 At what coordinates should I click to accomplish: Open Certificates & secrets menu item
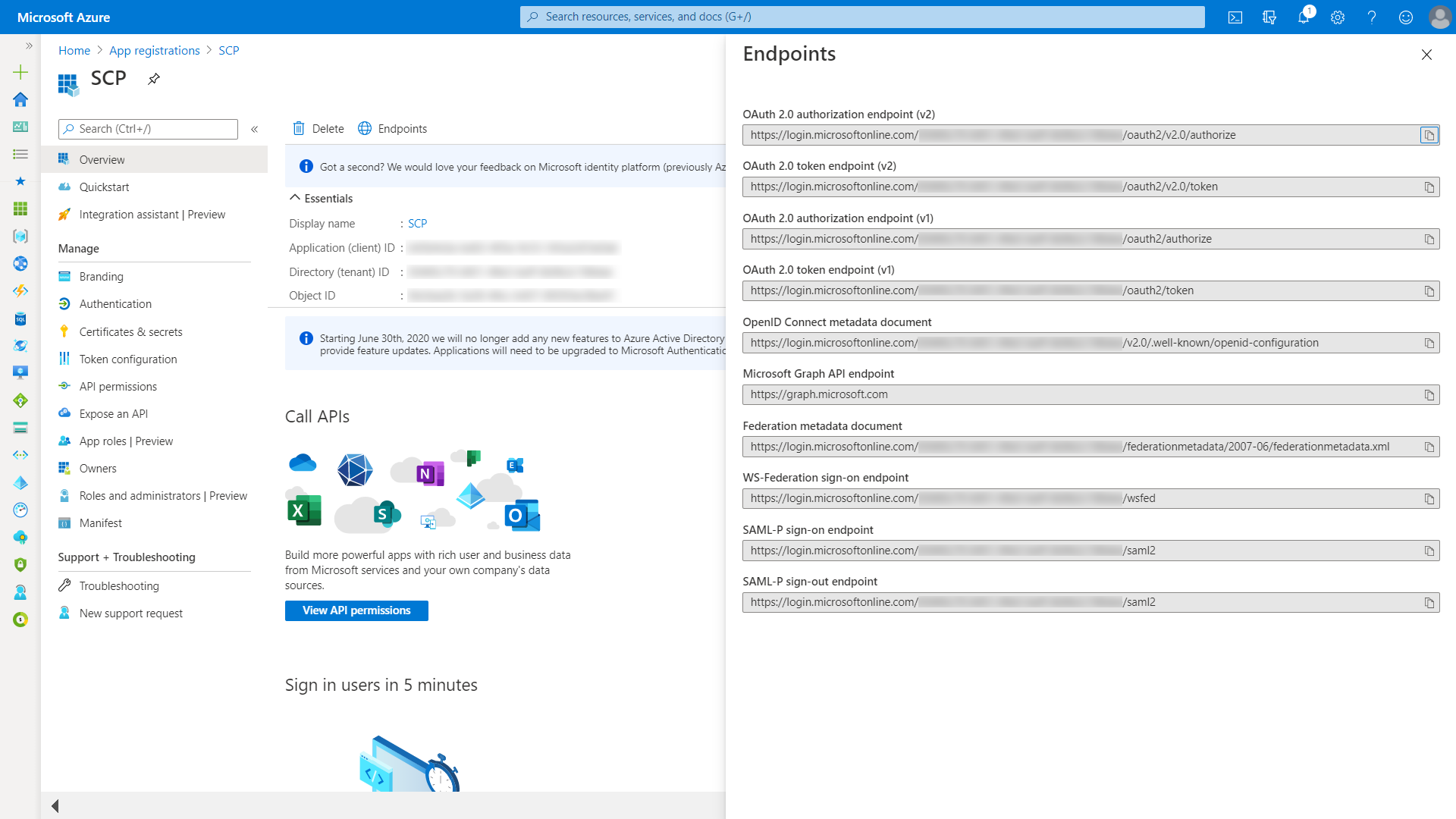click(x=130, y=331)
